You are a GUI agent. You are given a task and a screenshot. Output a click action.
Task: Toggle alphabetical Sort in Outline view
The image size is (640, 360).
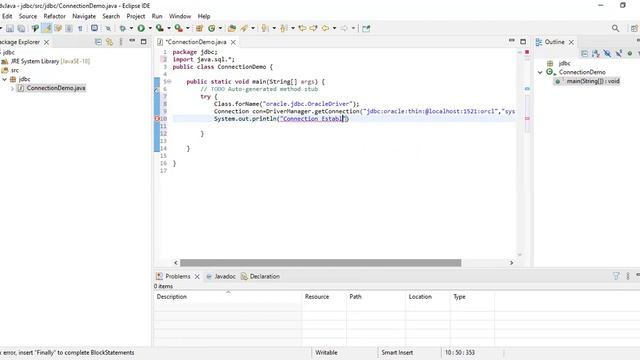pos(596,53)
